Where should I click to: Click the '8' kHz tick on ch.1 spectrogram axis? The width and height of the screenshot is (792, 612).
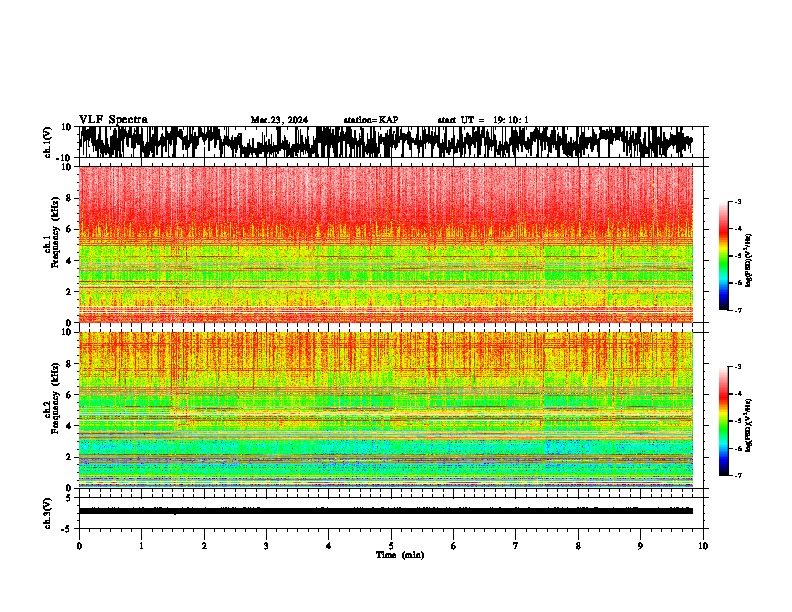70,198
